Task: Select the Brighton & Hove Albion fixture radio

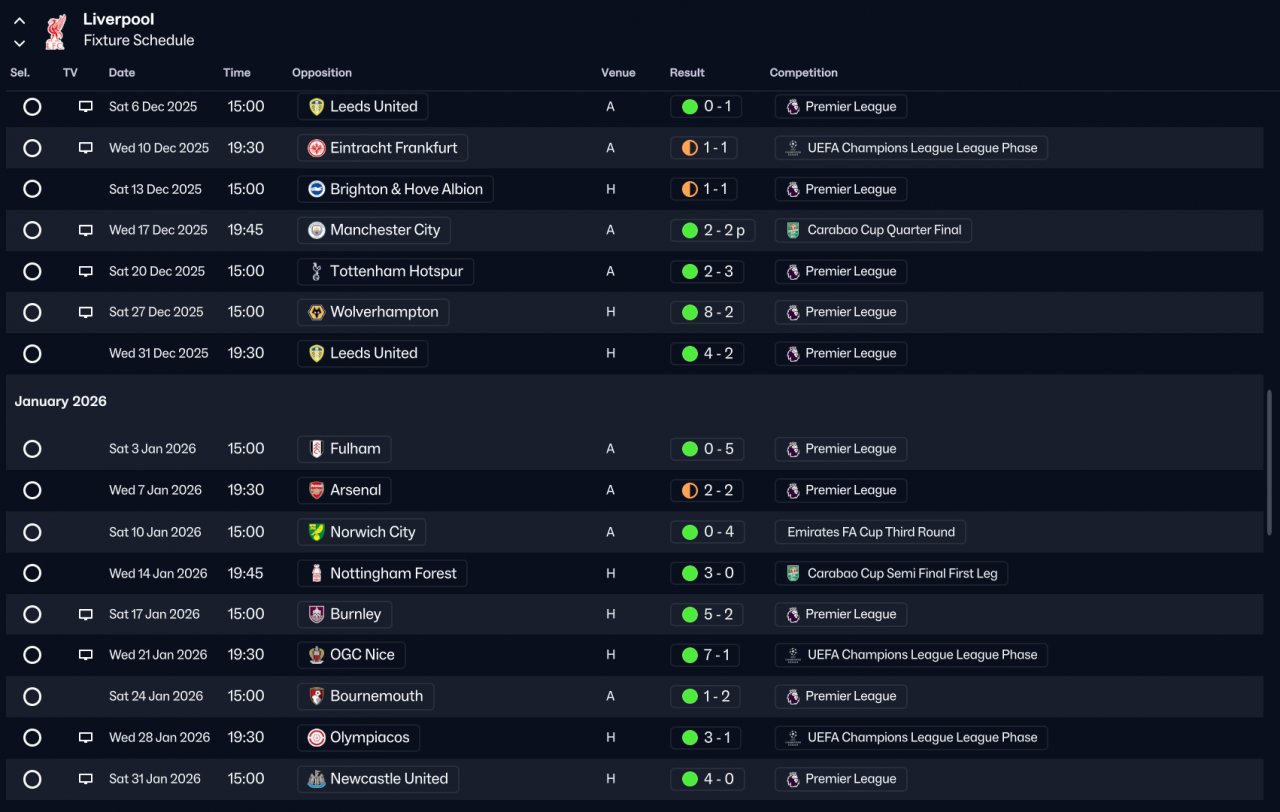Action: coord(32,189)
